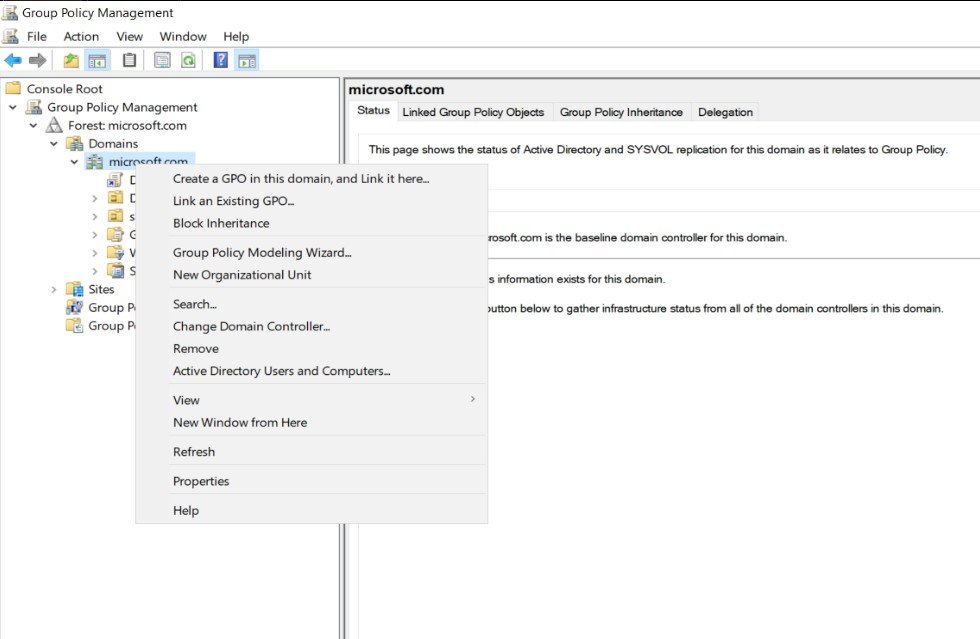Screen dimensions: 980x639
Task: Click the Forest triangle icon
Action: click(54, 125)
